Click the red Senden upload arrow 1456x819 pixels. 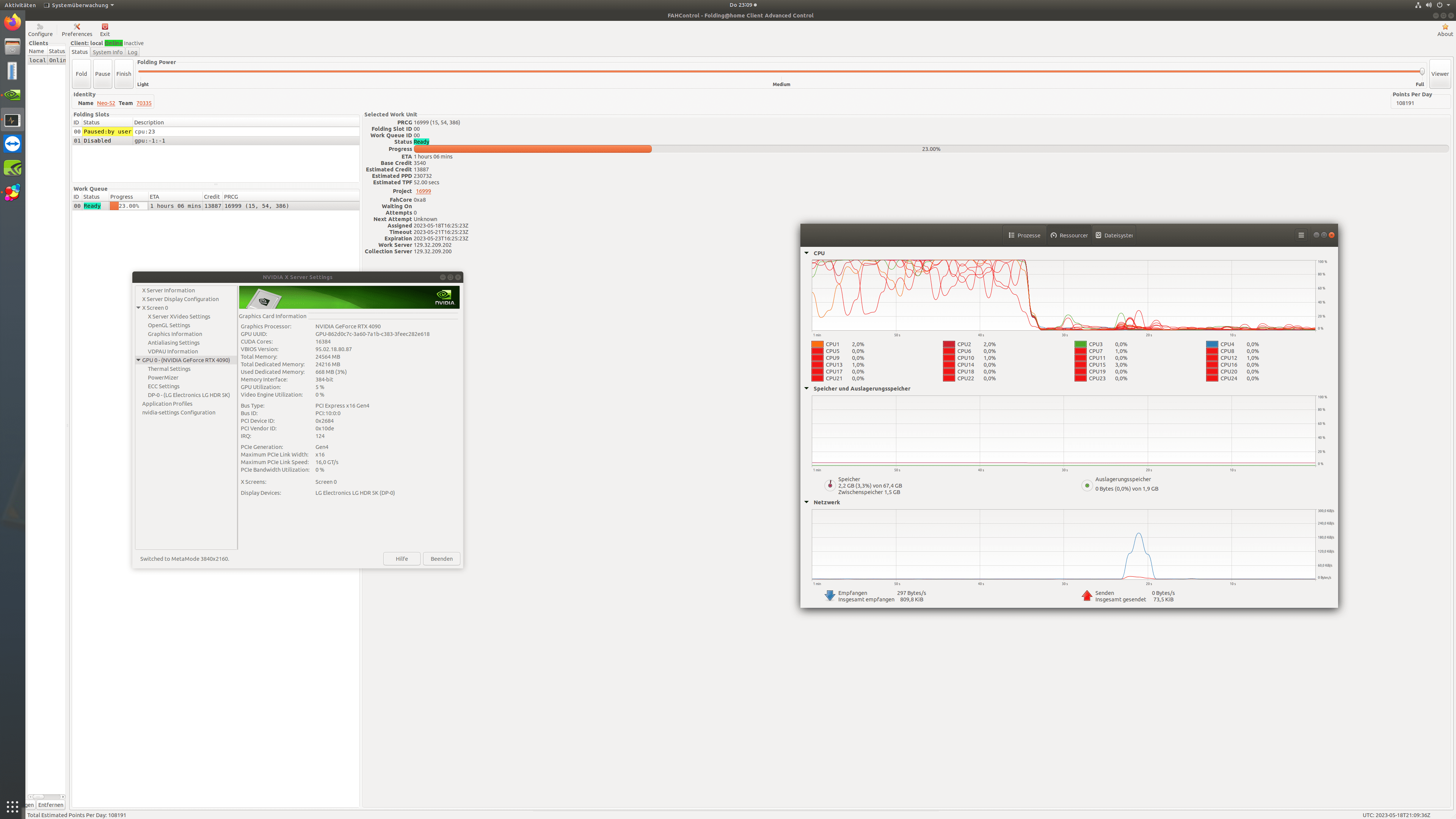1086,596
